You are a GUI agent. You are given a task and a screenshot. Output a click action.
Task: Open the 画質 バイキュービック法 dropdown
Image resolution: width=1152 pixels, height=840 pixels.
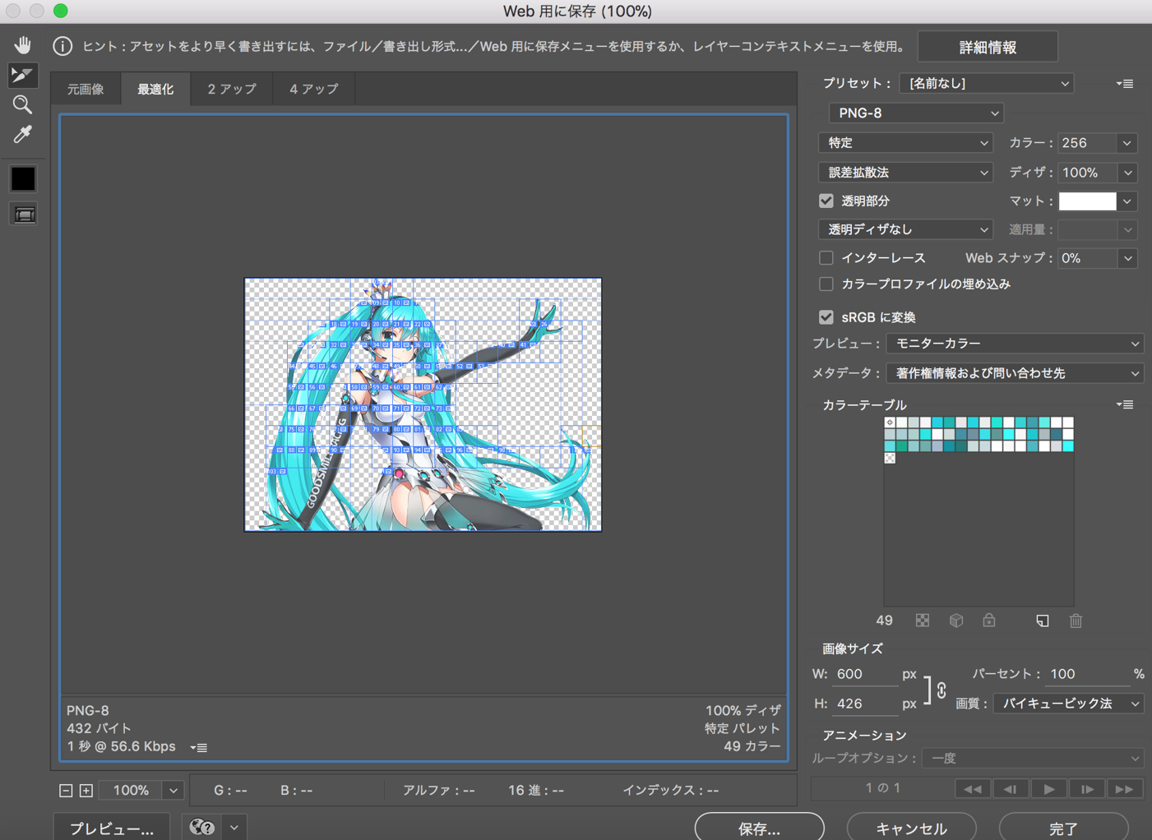(x=1068, y=703)
